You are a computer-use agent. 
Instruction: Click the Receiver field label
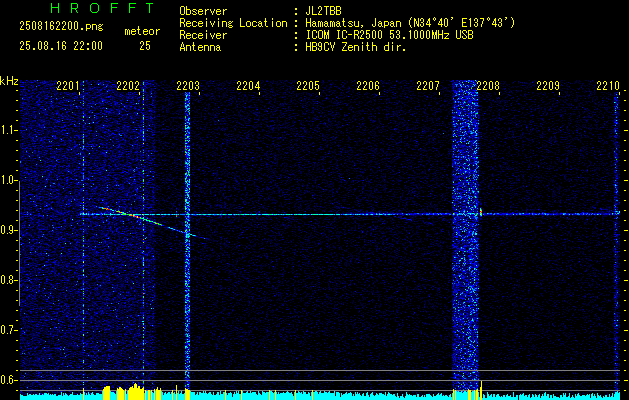pyautogui.click(x=203, y=35)
